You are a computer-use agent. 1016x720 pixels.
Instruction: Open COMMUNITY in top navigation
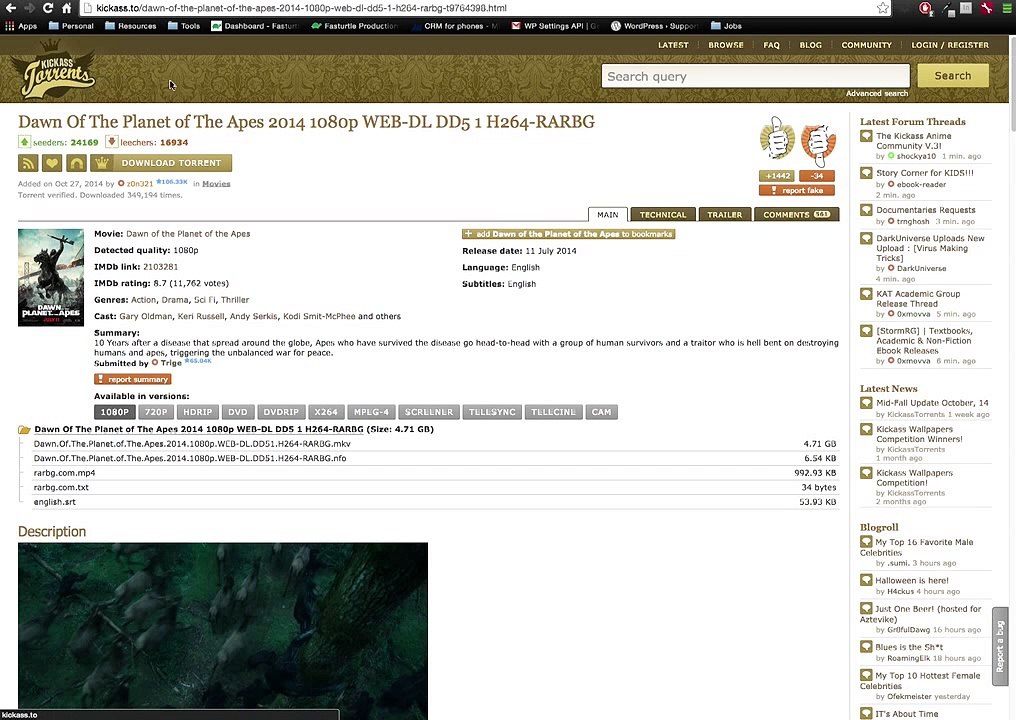point(866,45)
